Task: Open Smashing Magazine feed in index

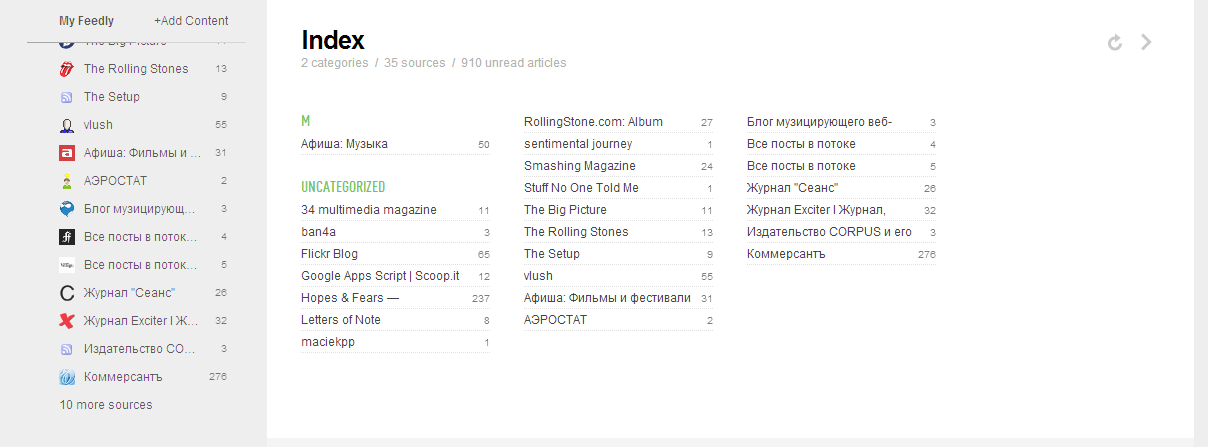Action: point(579,166)
